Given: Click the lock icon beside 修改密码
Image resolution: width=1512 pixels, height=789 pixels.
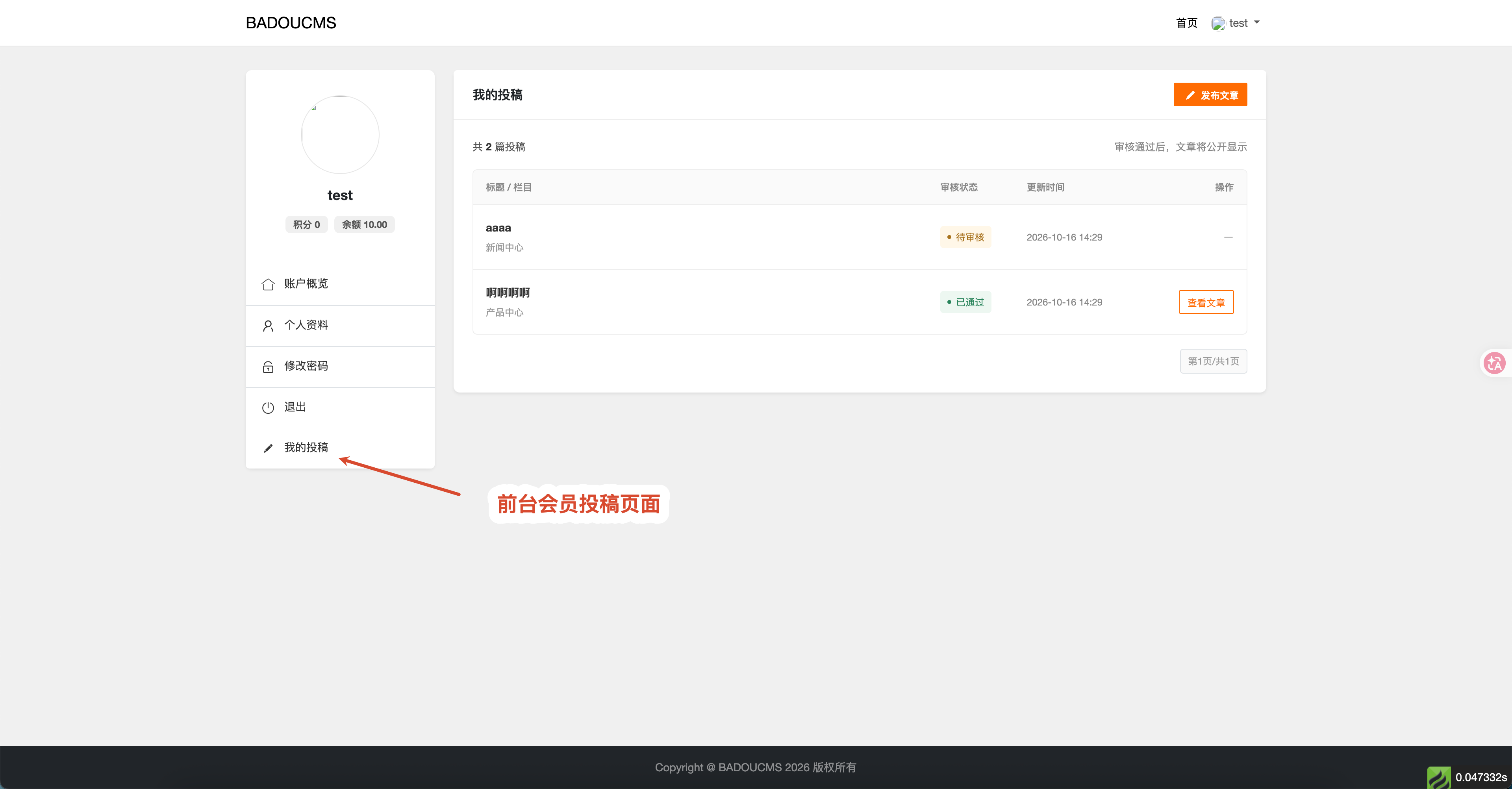Looking at the screenshot, I should click(268, 367).
